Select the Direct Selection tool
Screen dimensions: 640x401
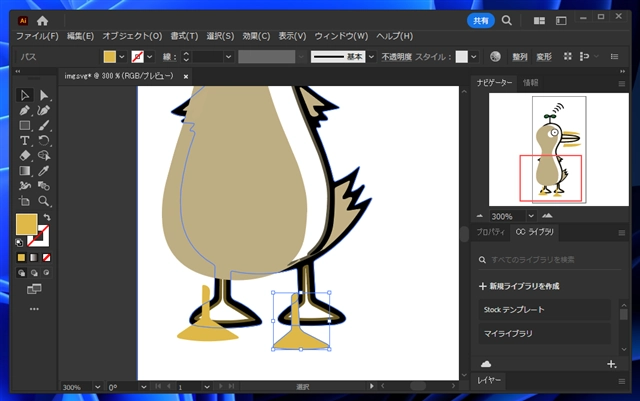[44, 95]
